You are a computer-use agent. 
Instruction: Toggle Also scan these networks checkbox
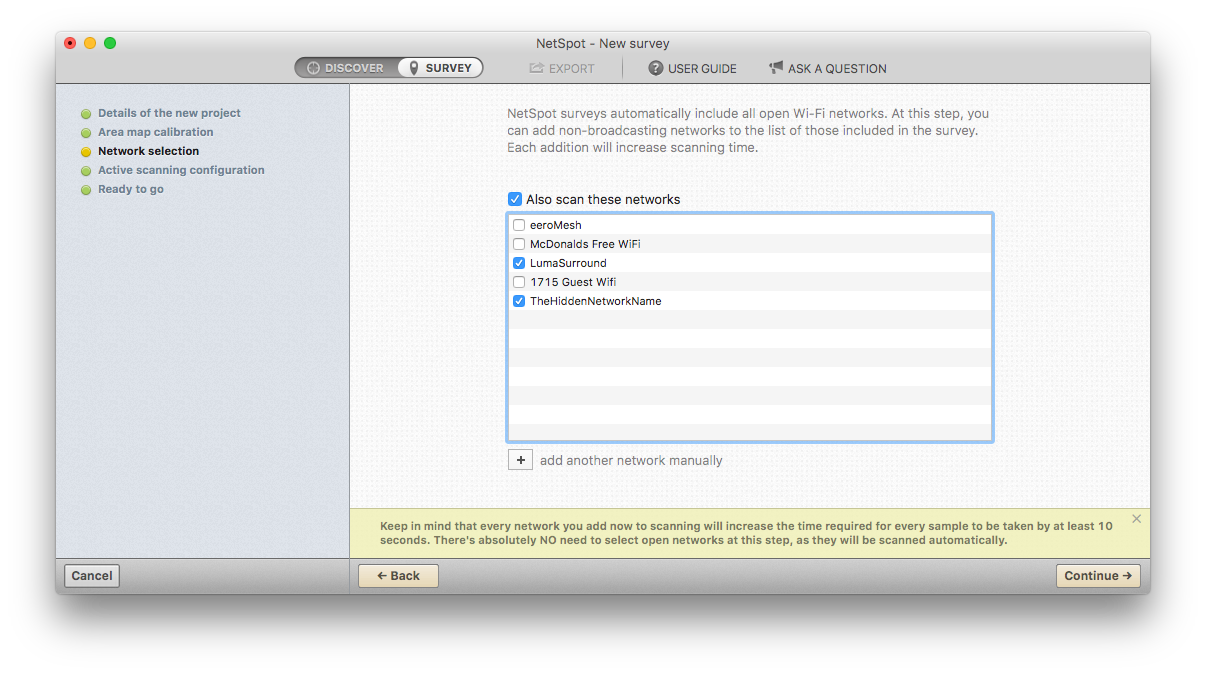[x=515, y=199]
